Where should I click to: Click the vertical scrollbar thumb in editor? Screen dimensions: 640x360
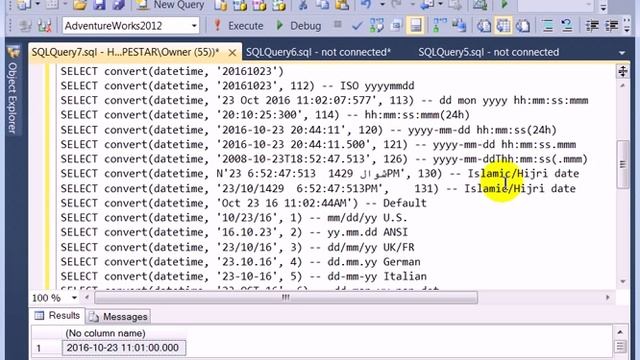pos(622,164)
